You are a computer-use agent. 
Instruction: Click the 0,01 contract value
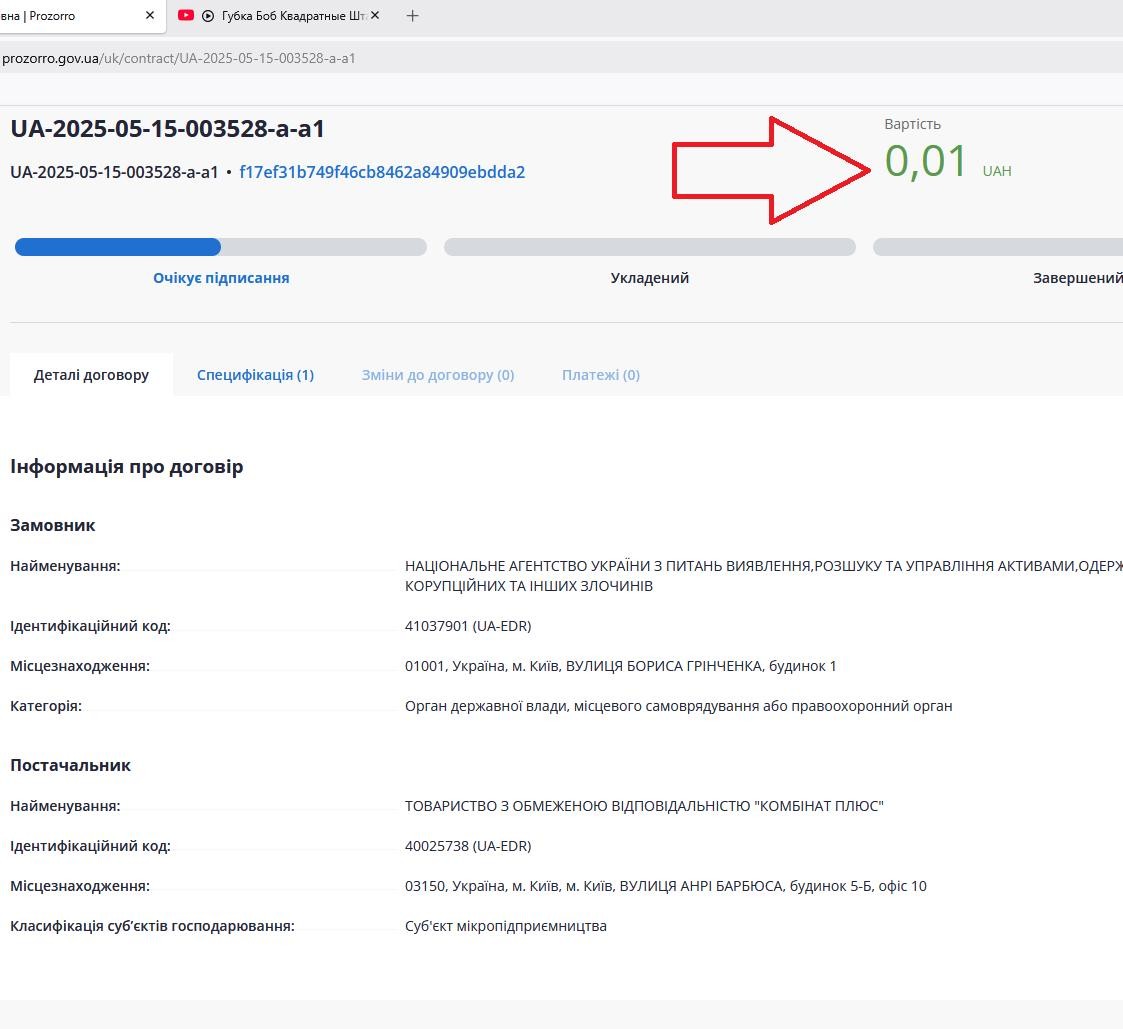click(x=925, y=160)
